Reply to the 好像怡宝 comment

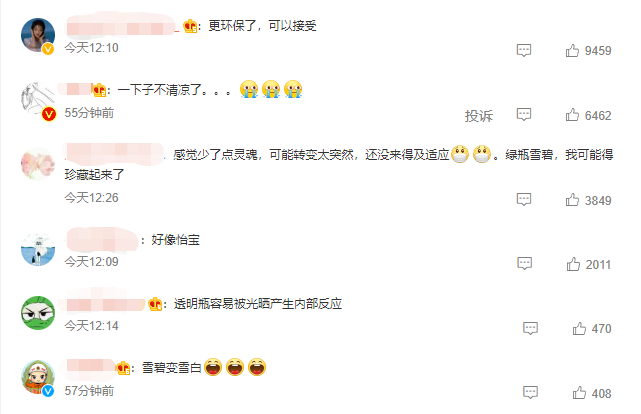524,264
